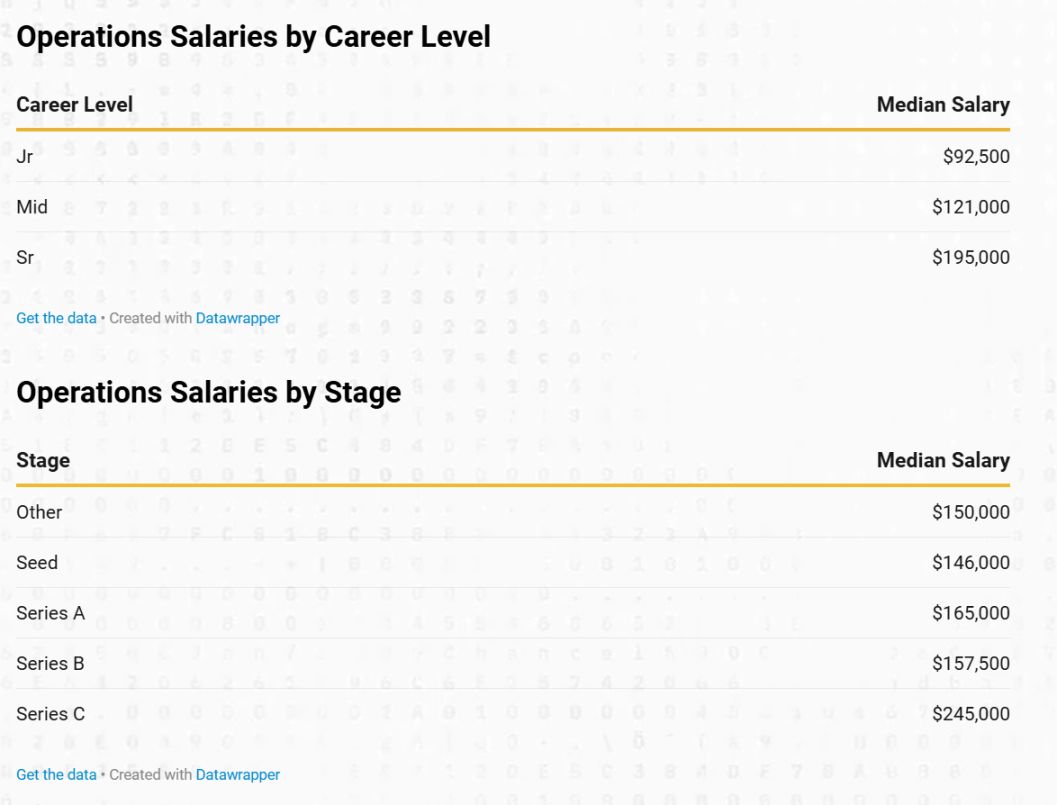Select the 'Mid' row label
Viewport: 1057px width, 805px height.
click(x=32, y=207)
